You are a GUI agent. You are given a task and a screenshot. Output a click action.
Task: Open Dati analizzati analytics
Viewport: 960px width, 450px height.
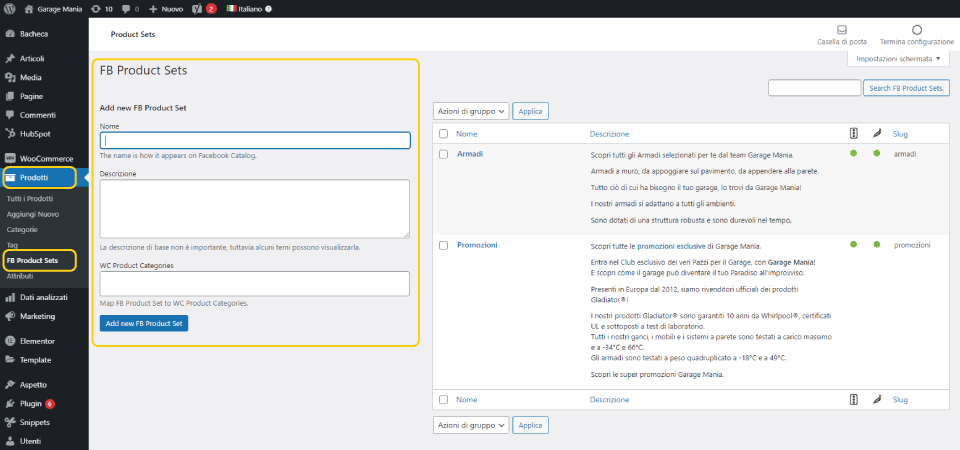[x=43, y=298]
